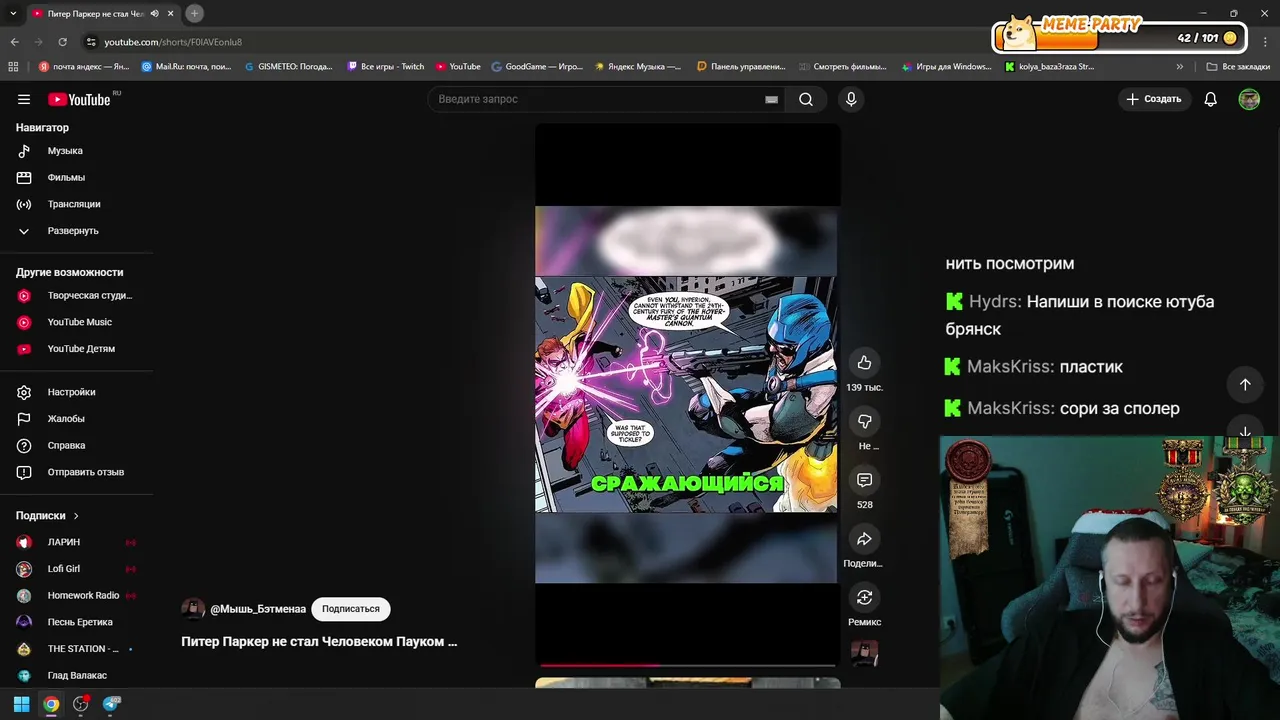The image size is (1280, 720).
Task: Click the Создать create button
Action: click(x=1154, y=99)
